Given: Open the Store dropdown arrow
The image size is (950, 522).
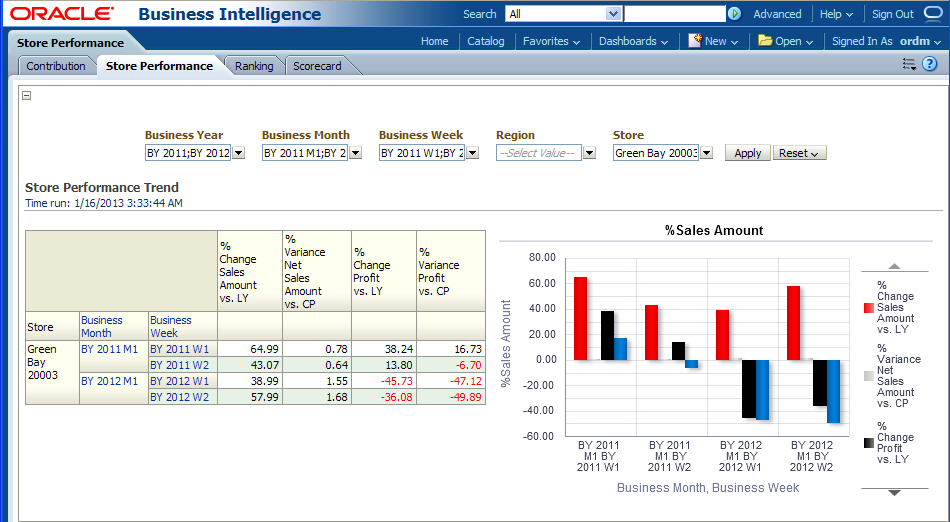Looking at the screenshot, I should (706, 153).
